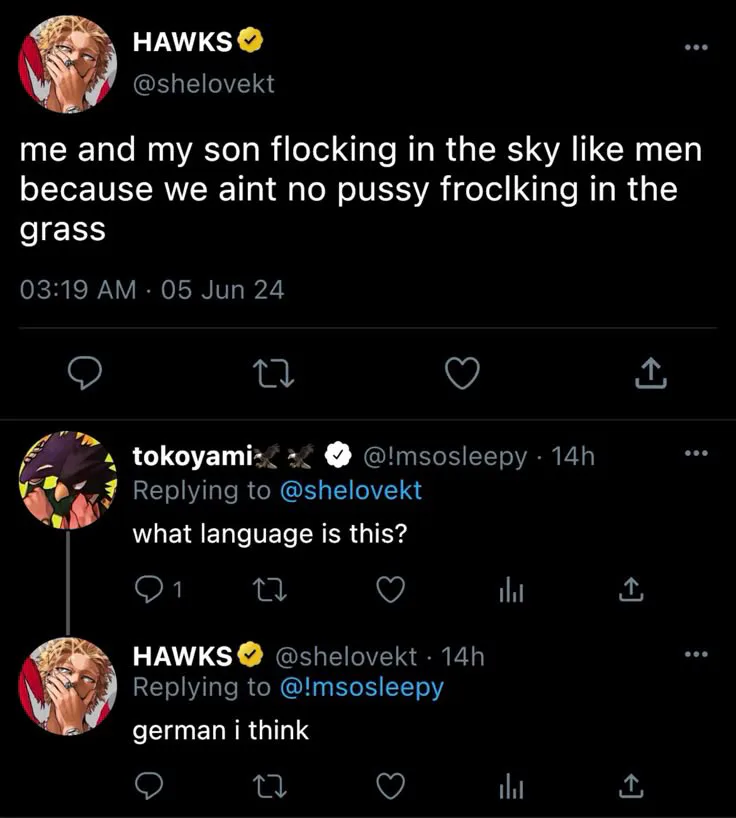Reply to the main HAWKS tweet
This screenshot has height=818, width=736.
pos(87,374)
